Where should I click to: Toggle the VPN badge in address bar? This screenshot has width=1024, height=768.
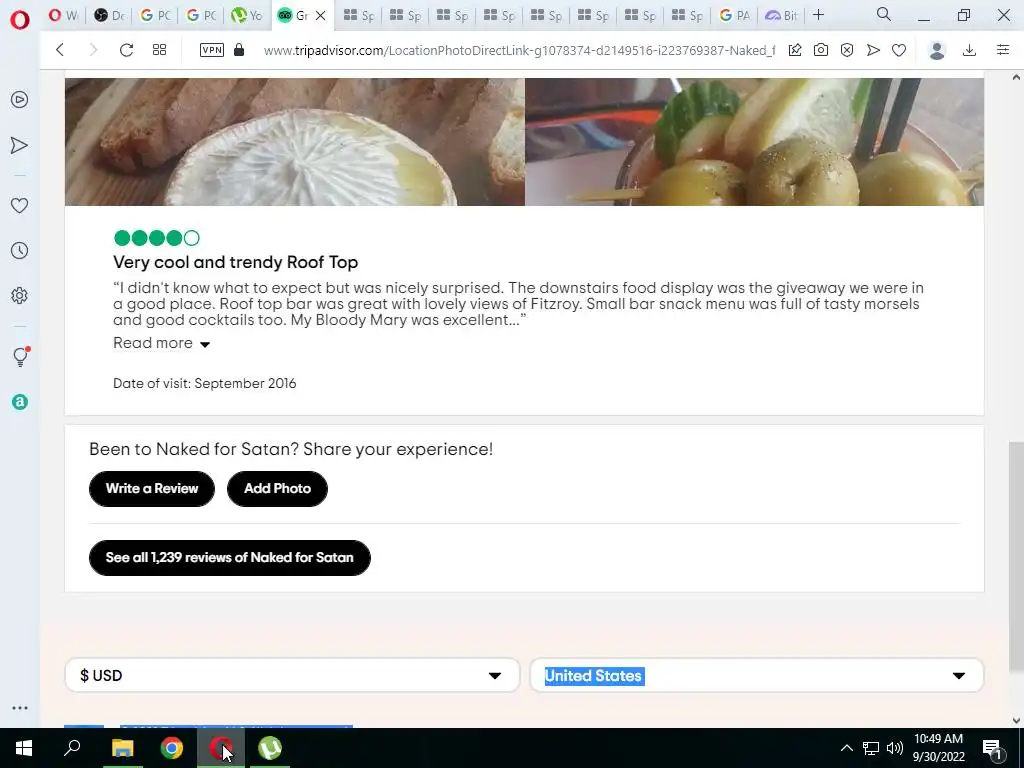pyautogui.click(x=212, y=50)
